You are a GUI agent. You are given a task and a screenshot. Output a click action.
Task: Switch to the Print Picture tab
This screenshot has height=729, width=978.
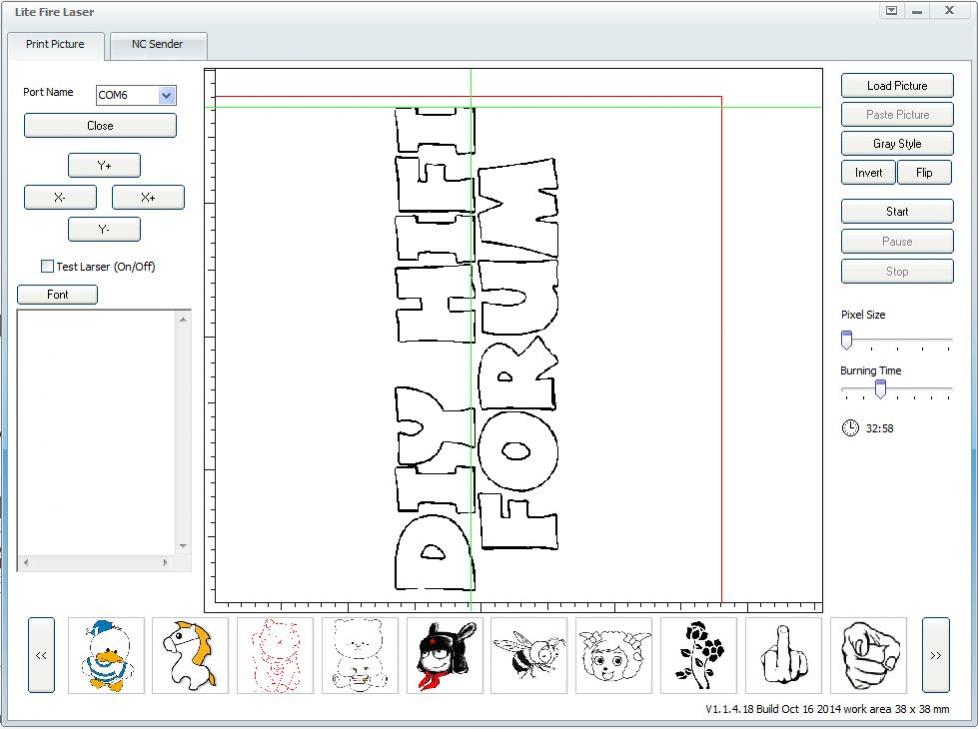click(56, 45)
